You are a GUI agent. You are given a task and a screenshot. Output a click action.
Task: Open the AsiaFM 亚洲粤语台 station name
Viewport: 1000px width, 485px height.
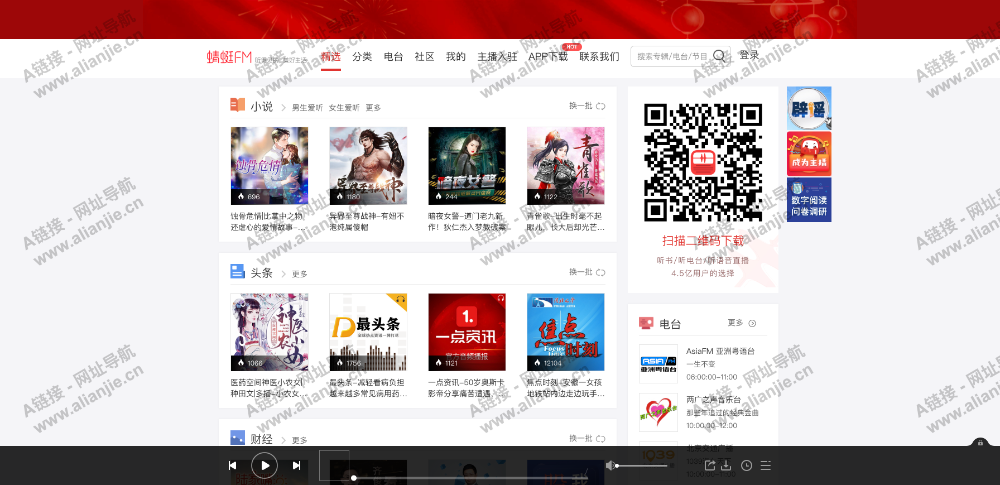point(721,351)
